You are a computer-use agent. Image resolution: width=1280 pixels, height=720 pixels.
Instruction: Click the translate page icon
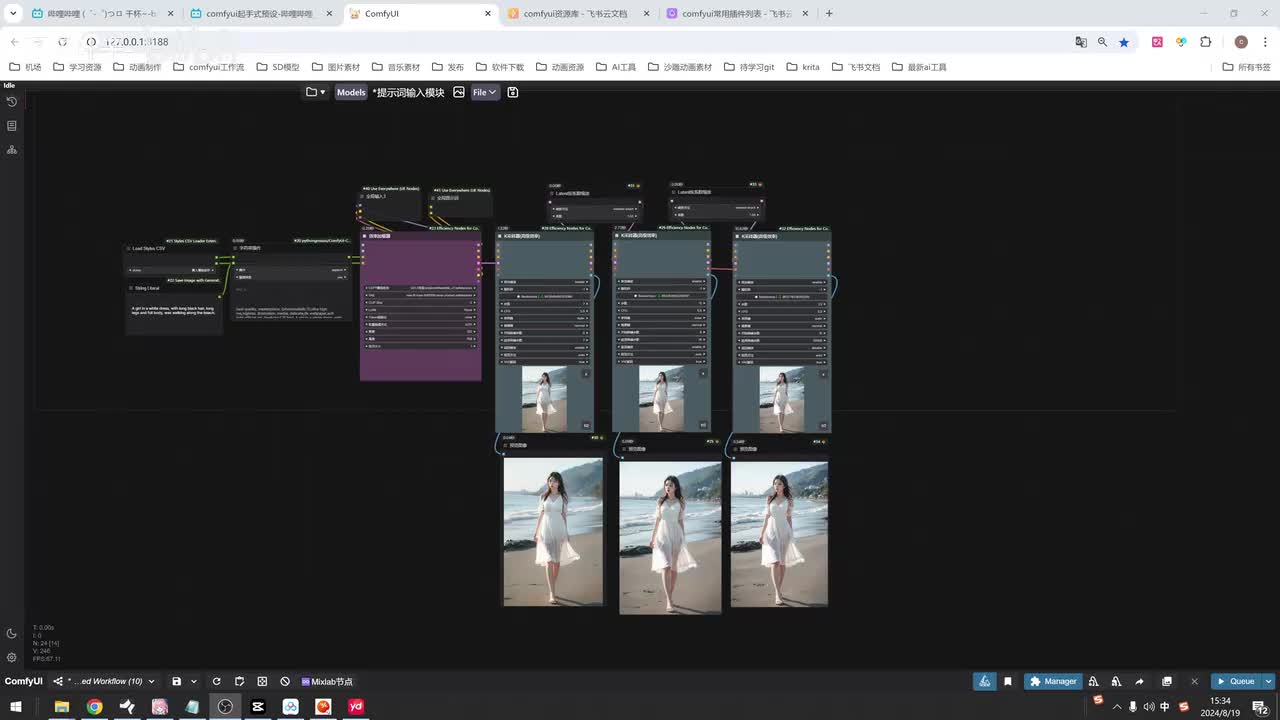coord(1081,42)
